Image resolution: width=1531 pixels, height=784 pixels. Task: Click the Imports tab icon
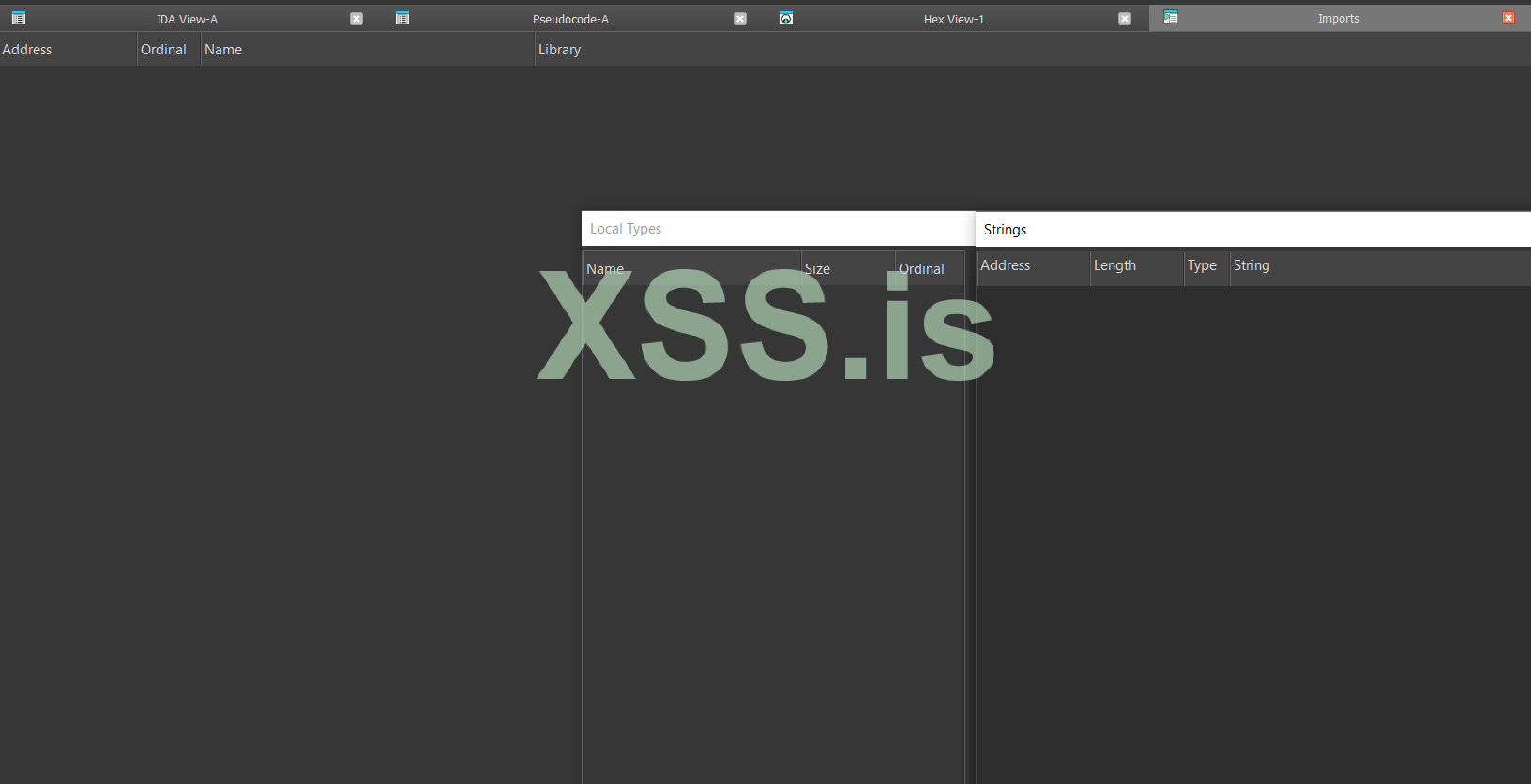1171,18
